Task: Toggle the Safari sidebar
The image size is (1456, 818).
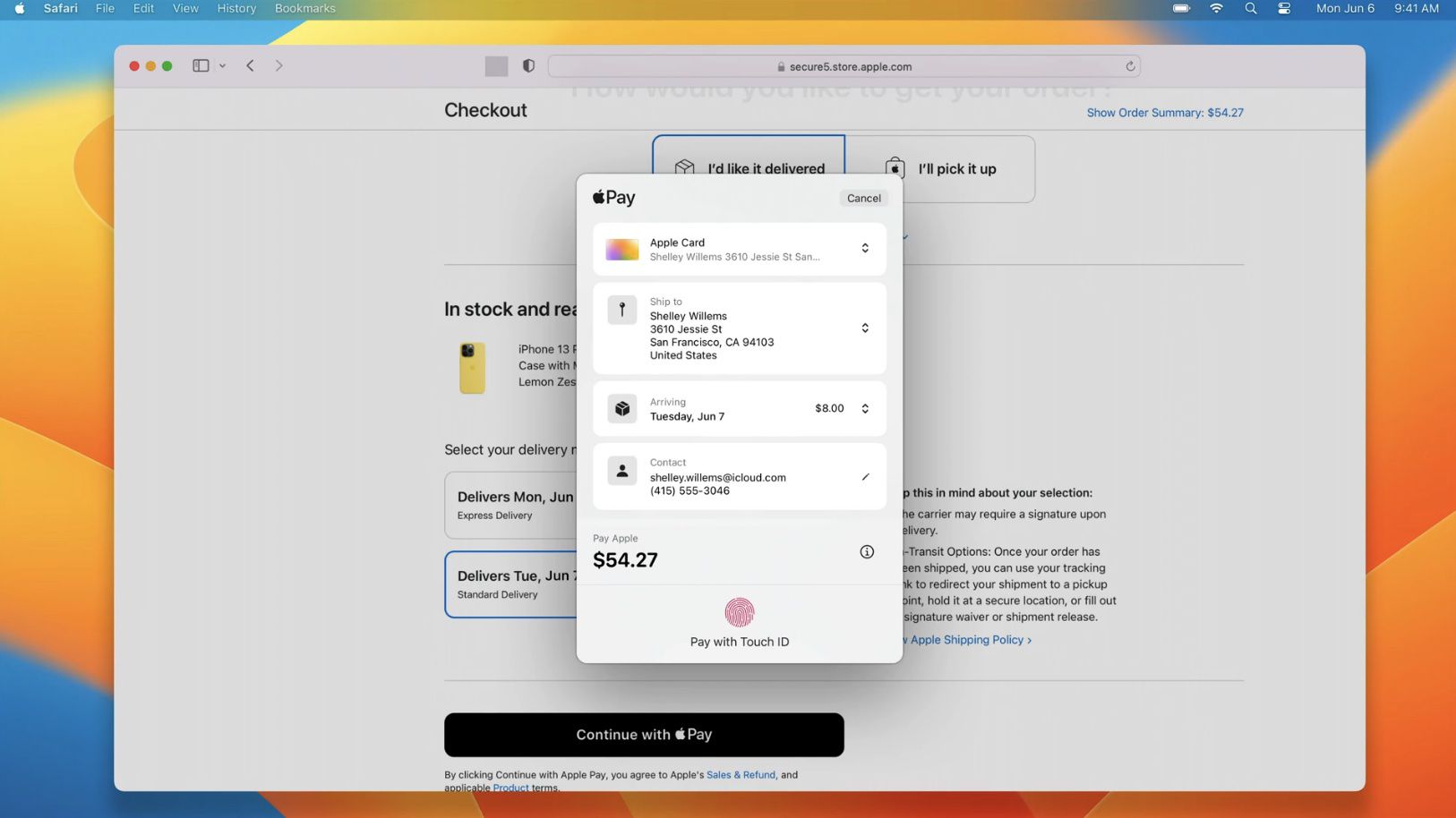Action: tap(201, 65)
